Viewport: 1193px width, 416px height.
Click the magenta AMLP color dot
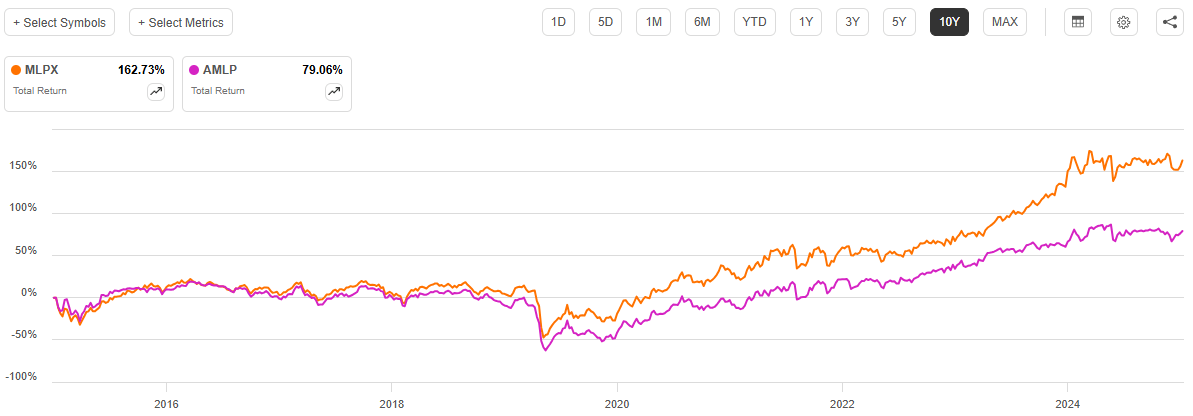tap(194, 70)
